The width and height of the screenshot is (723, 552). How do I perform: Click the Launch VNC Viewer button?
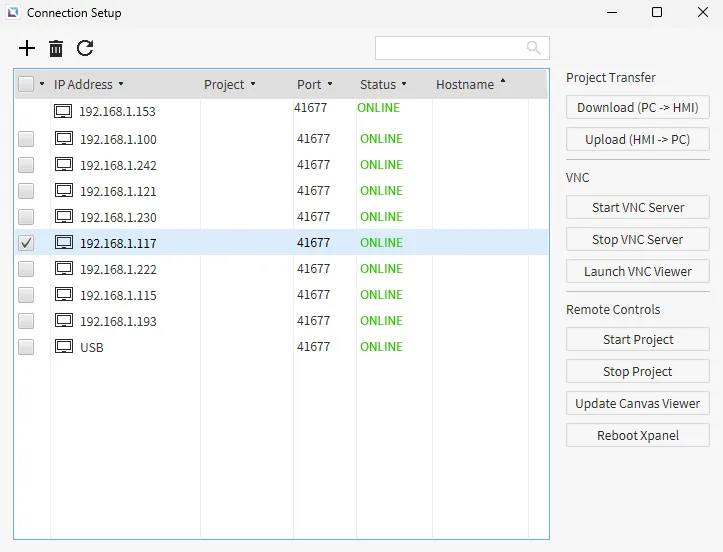(637, 271)
